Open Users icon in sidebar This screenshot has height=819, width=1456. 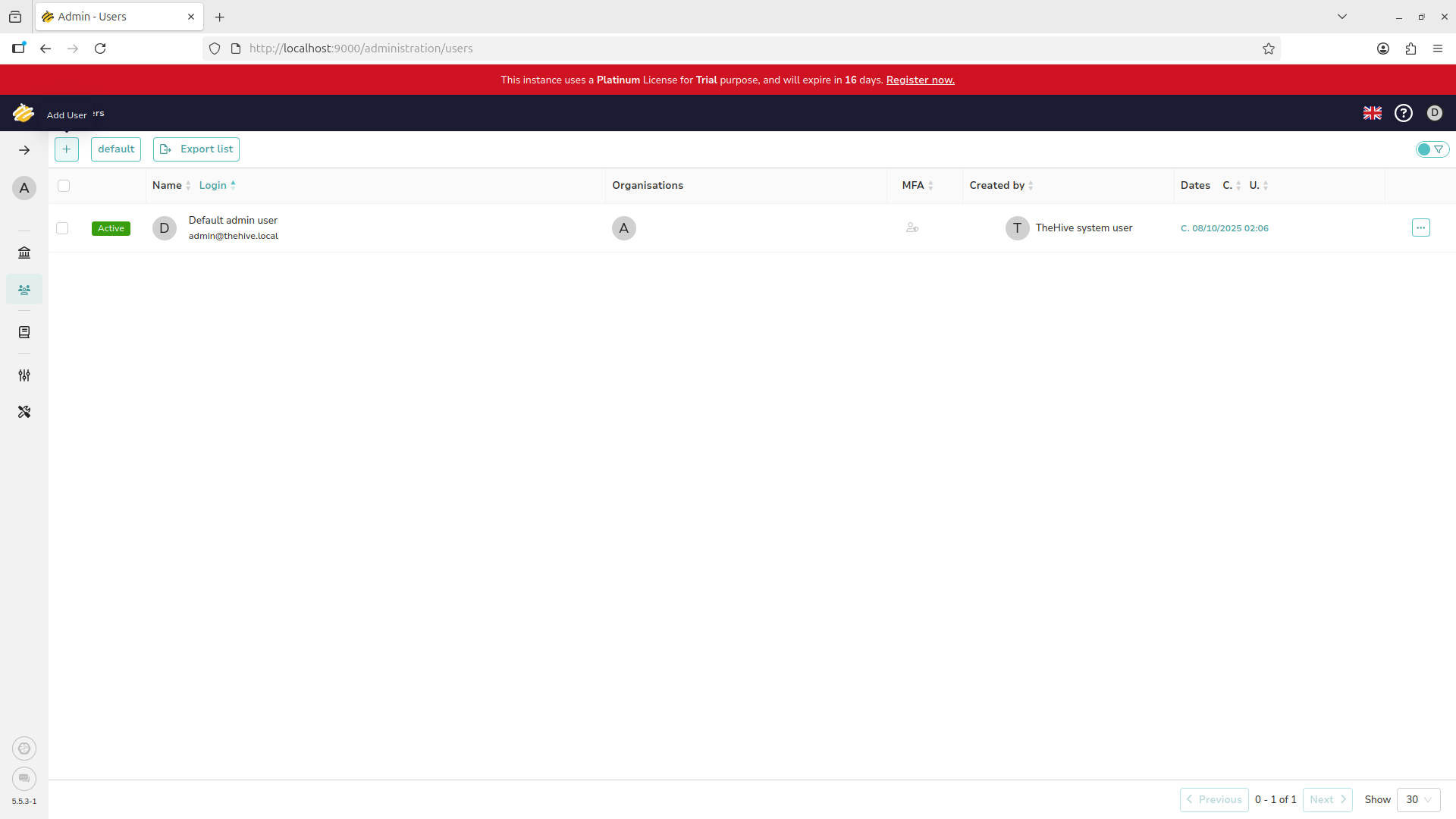pyautogui.click(x=24, y=290)
